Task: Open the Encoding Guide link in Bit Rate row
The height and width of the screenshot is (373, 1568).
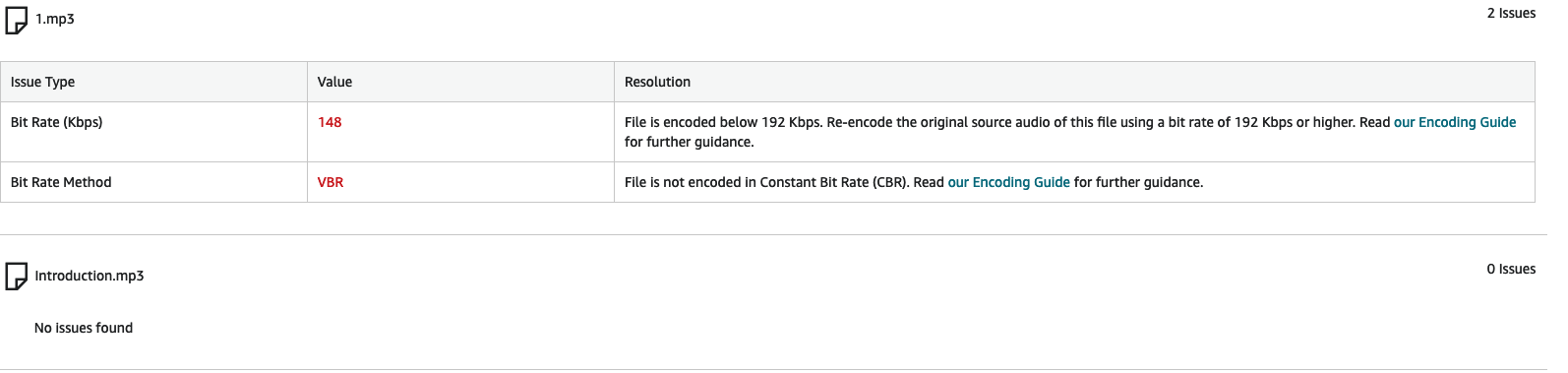Action: pyautogui.click(x=1454, y=122)
